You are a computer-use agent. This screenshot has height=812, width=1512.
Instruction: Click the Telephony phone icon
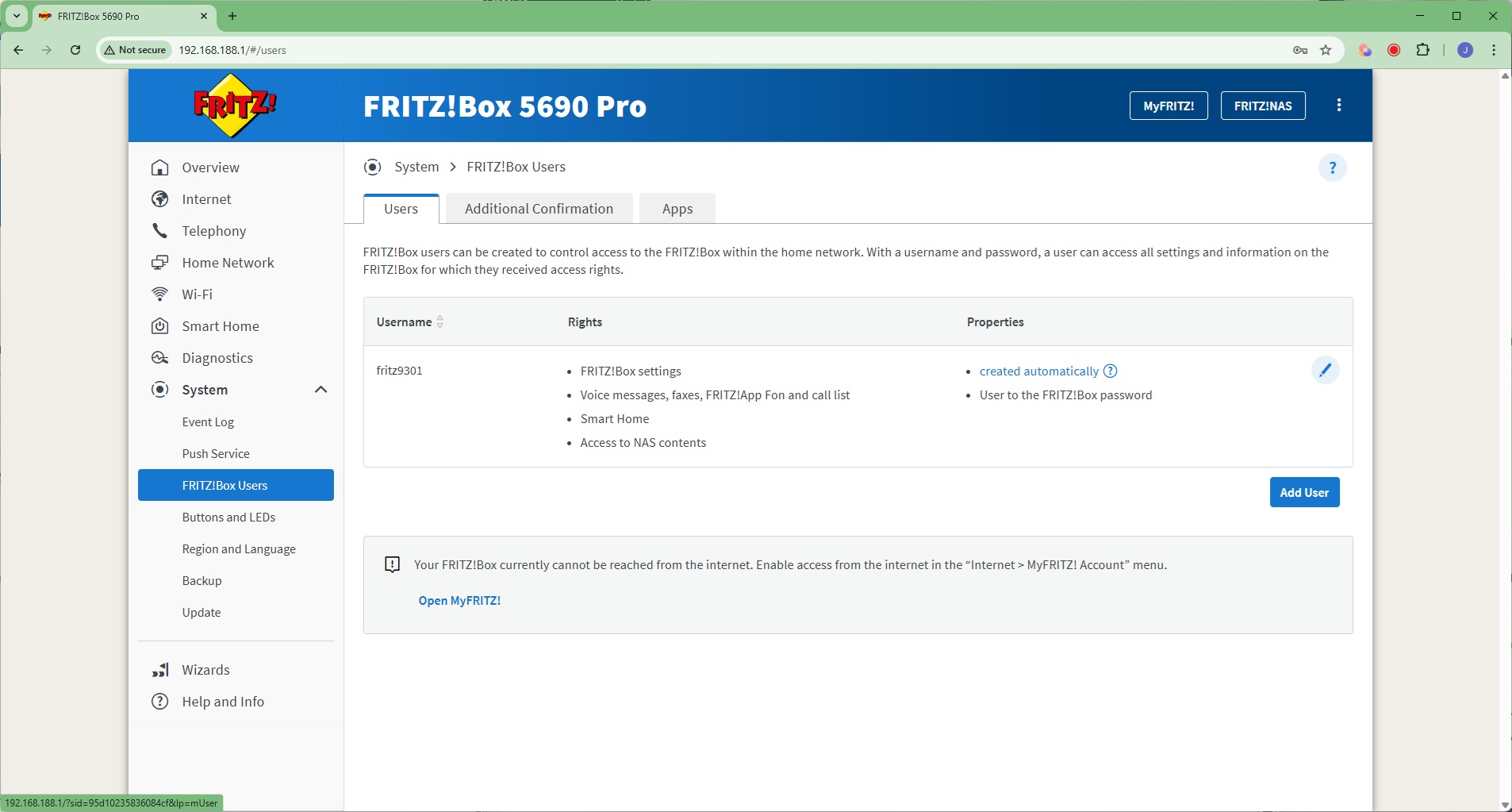(160, 231)
